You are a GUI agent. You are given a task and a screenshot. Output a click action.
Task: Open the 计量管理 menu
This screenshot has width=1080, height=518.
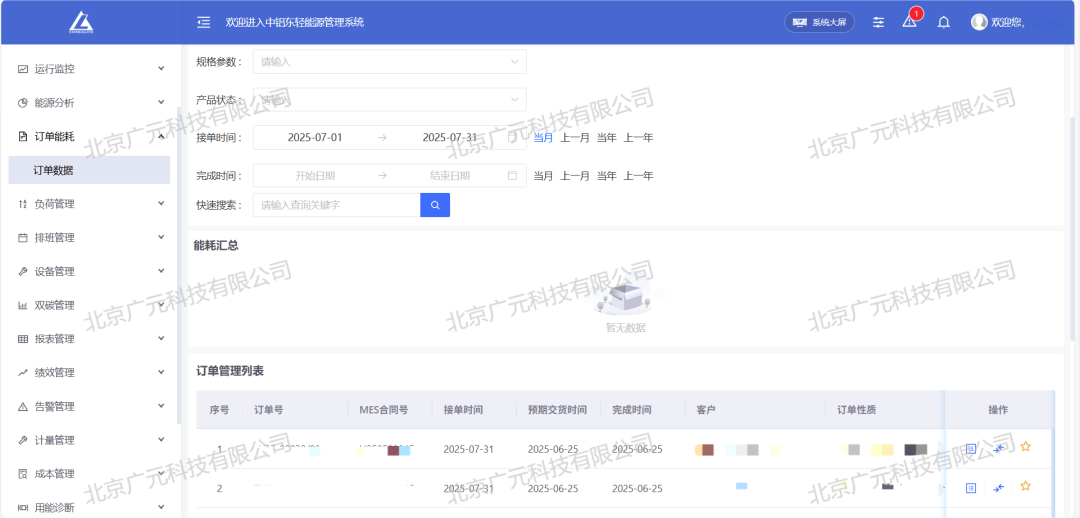coord(90,440)
